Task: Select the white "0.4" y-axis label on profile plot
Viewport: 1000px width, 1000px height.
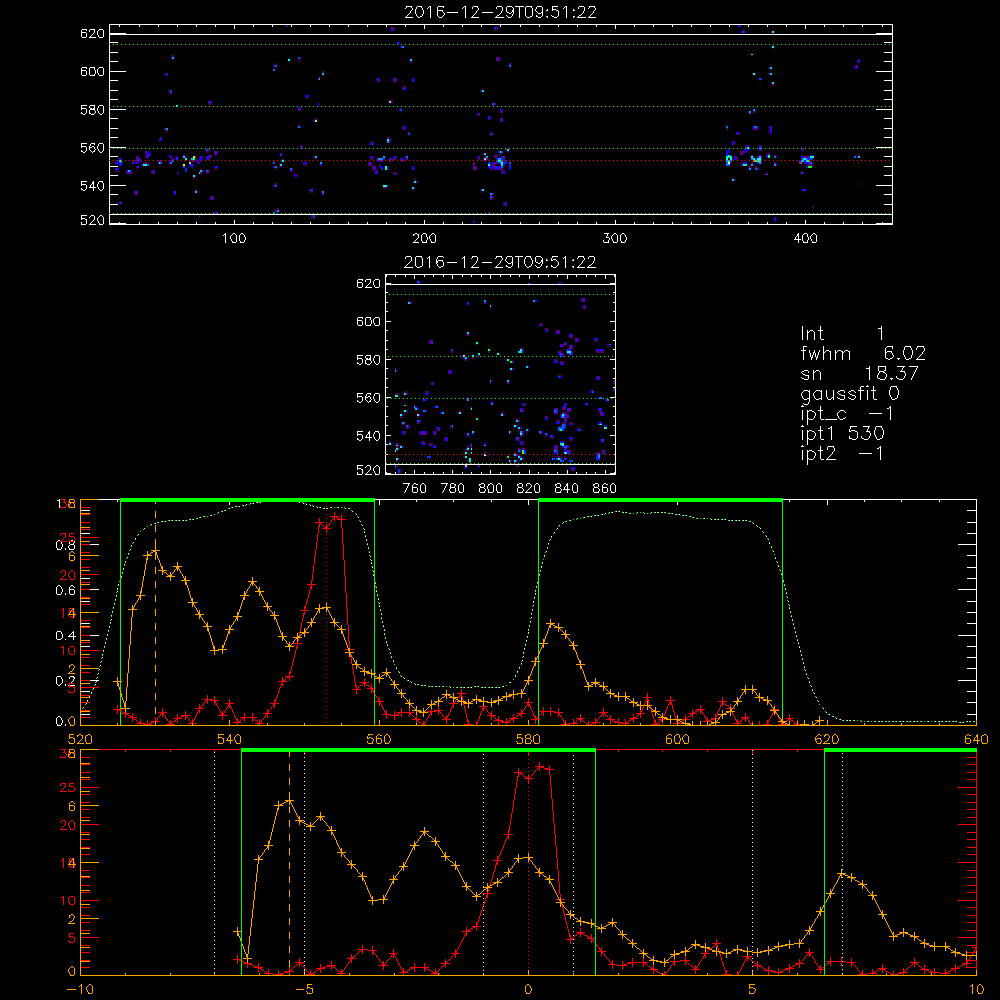Action: click(x=65, y=636)
